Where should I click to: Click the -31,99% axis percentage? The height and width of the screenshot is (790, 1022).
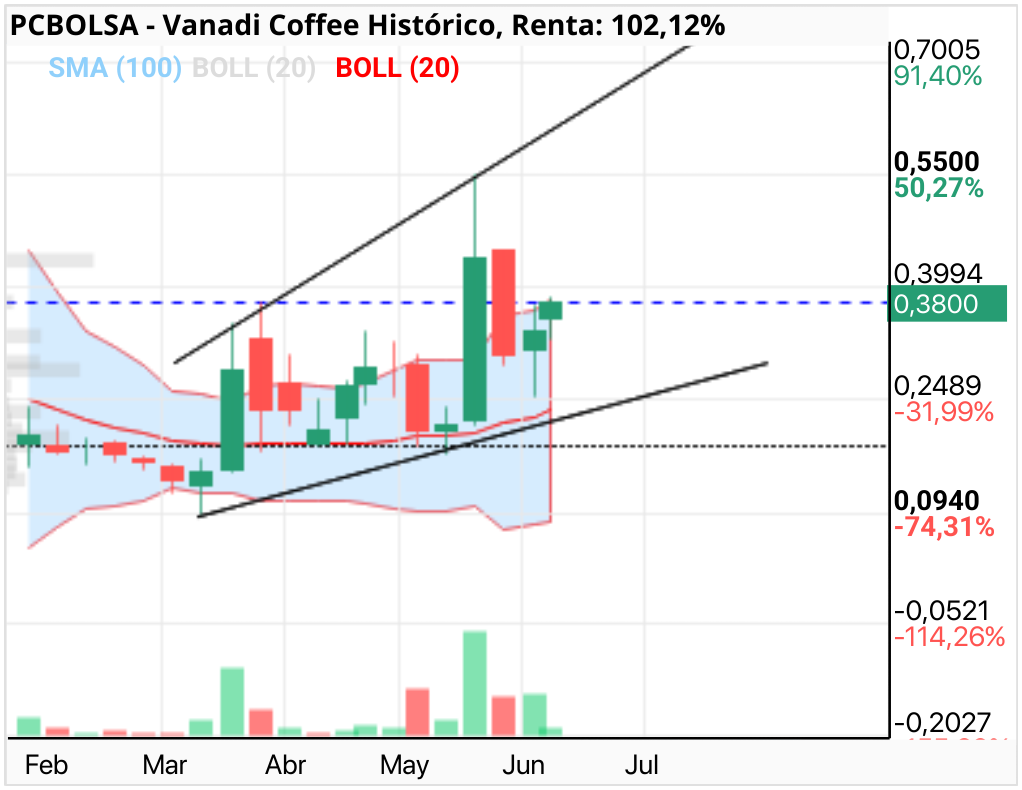point(944,413)
